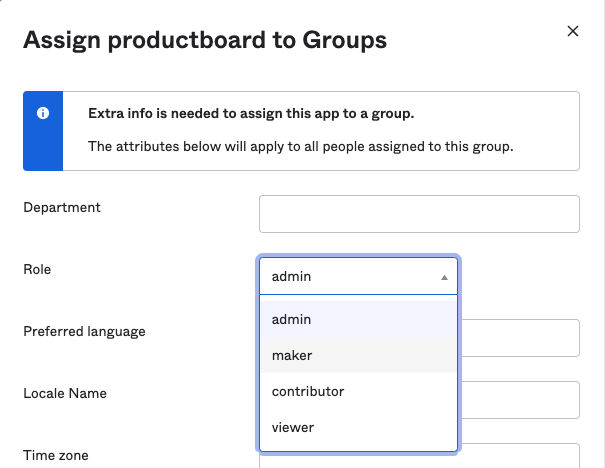Click the Preferred language input field
The image size is (605, 468).
(520, 338)
